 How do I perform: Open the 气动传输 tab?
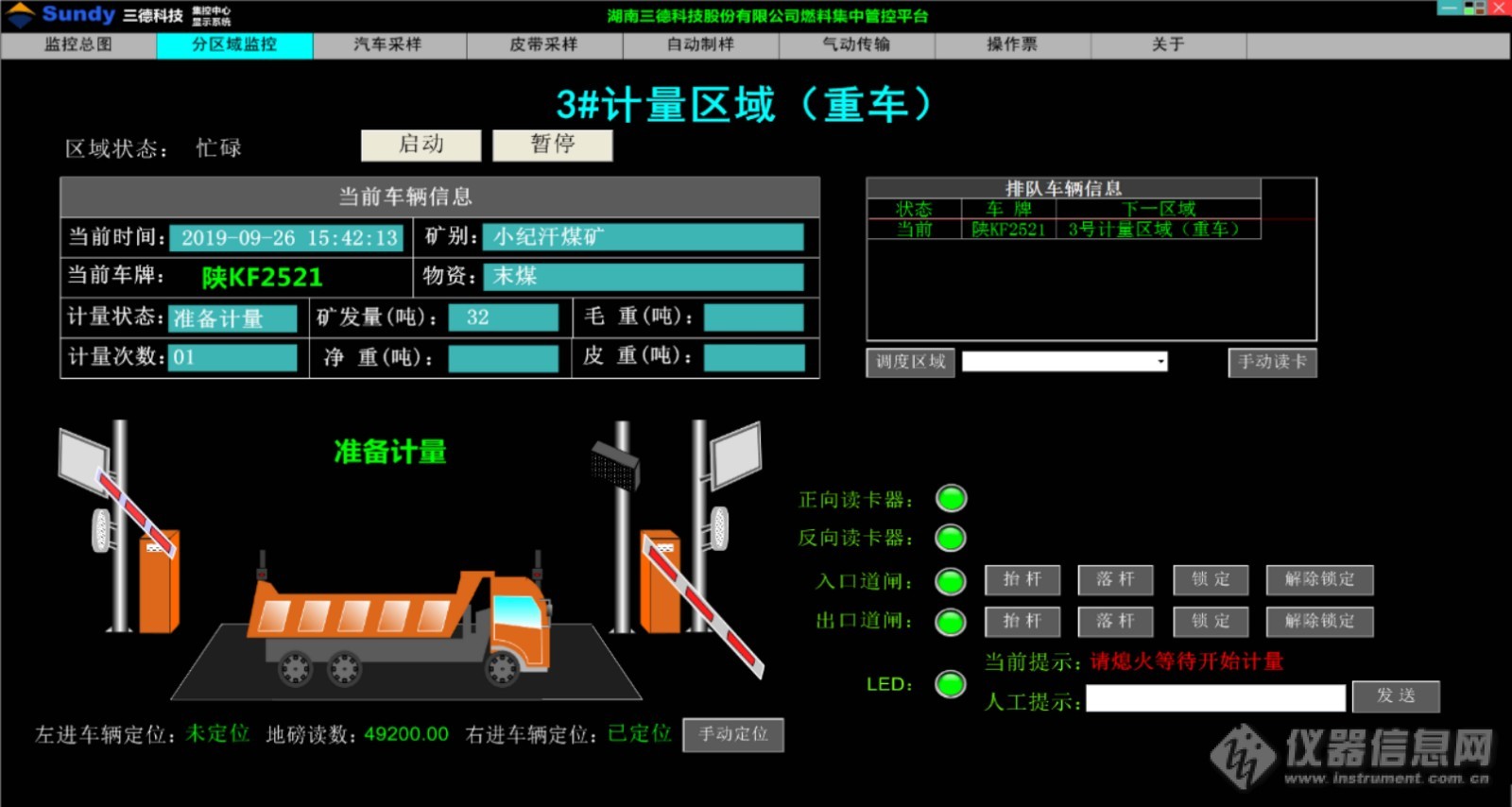point(856,45)
